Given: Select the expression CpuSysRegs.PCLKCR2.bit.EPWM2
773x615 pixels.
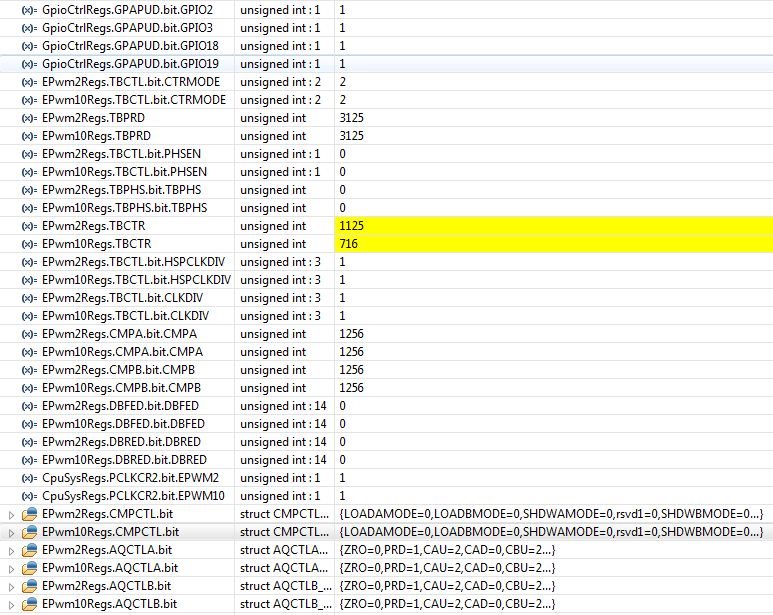Looking at the screenshot, I should (x=130, y=478).
